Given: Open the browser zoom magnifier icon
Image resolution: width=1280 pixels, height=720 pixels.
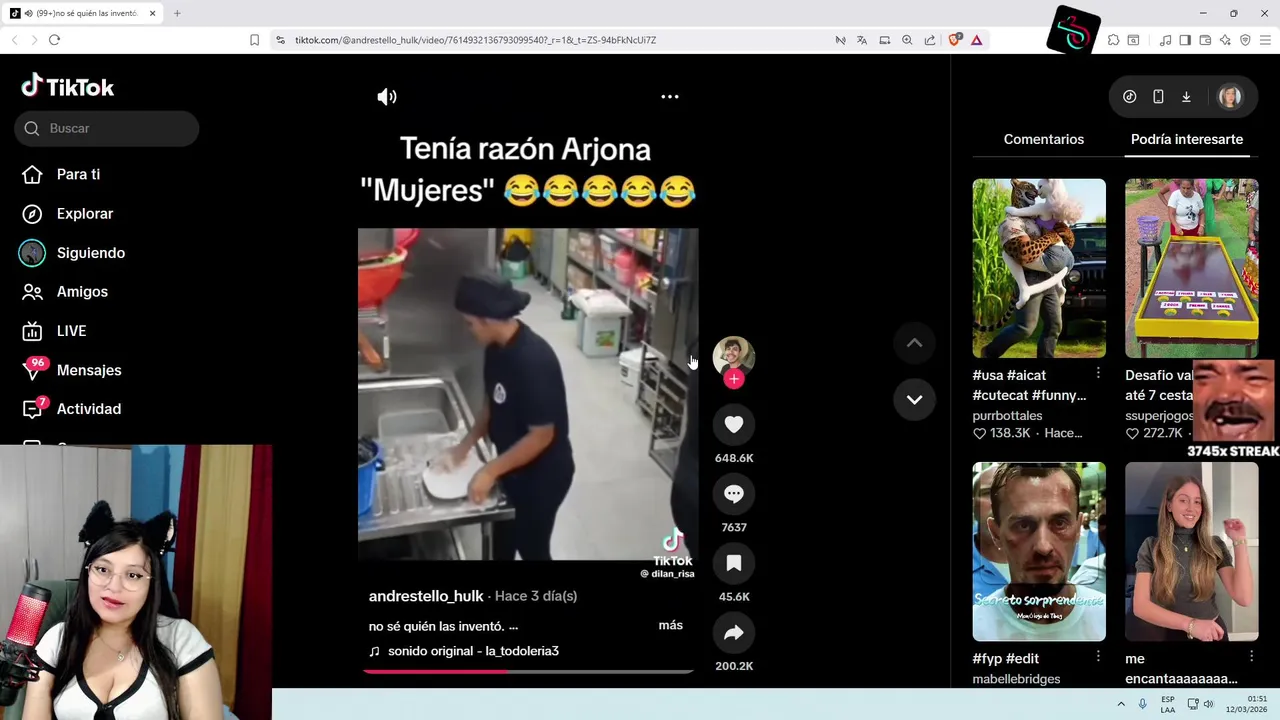Looking at the screenshot, I should pos(907,40).
